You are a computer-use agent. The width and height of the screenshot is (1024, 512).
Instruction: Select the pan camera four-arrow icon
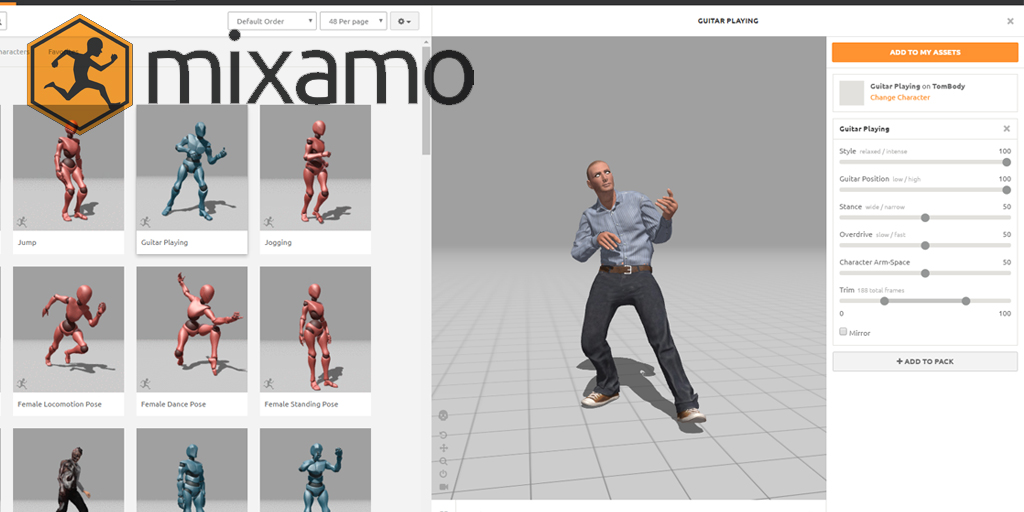pos(443,448)
